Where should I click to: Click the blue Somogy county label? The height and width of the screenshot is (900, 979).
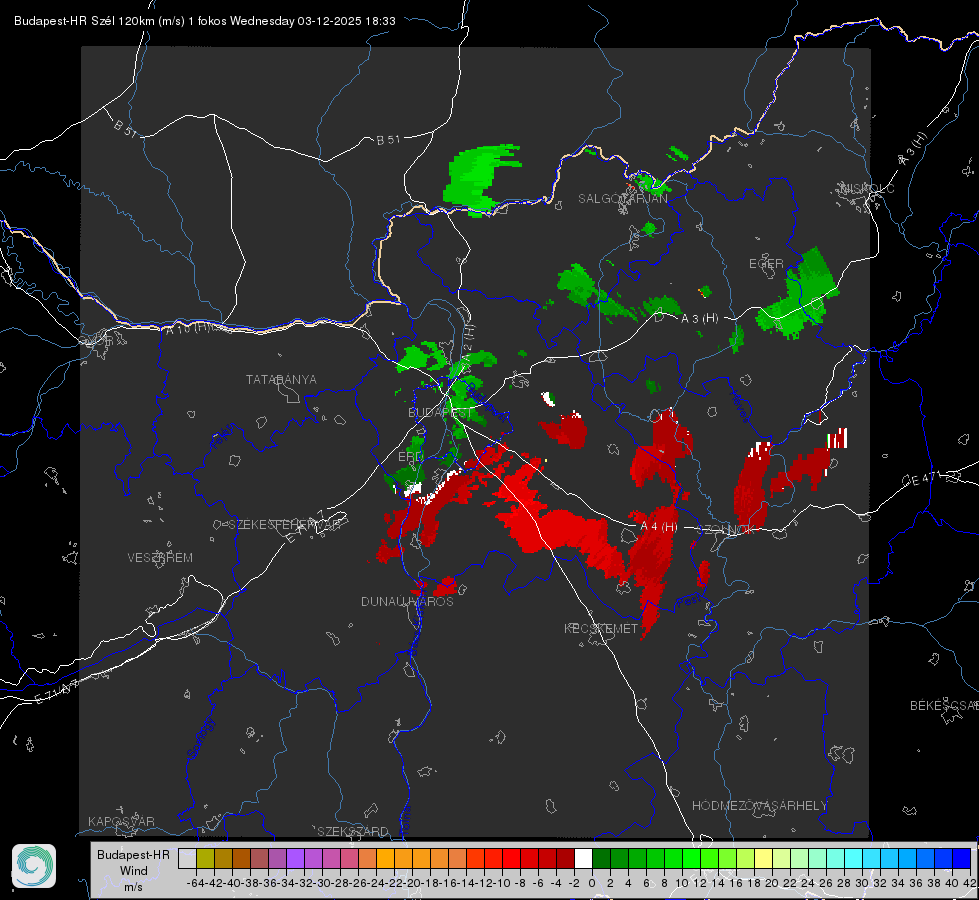[200, 738]
